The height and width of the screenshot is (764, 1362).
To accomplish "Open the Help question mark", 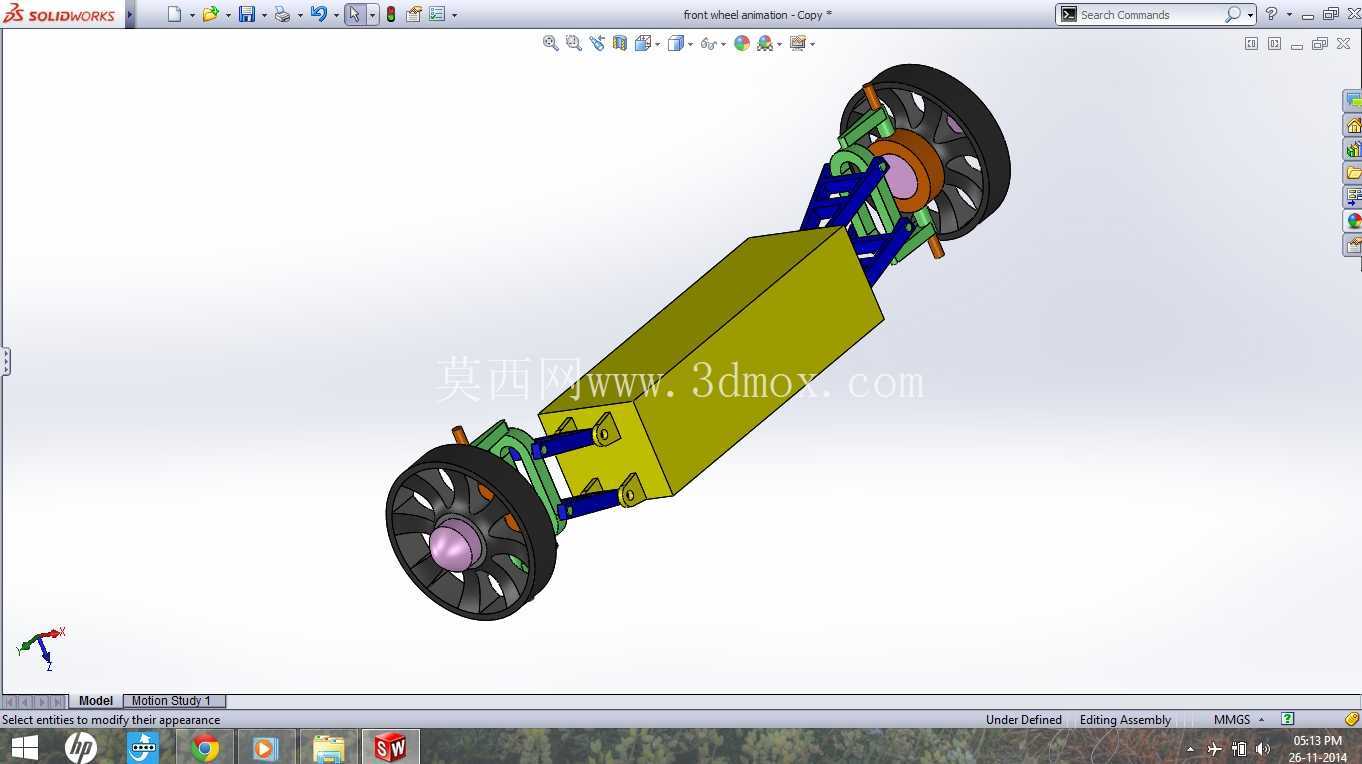I will point(1272,14).
